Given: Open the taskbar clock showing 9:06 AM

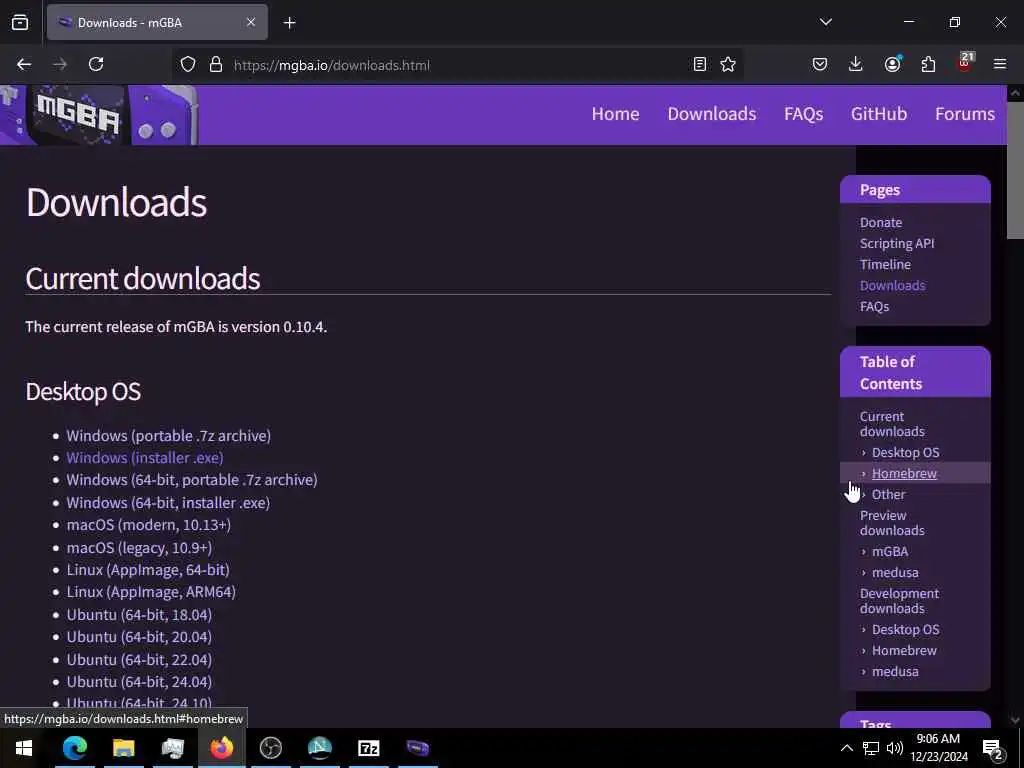Looking at the screenshot, I should 938,748.
